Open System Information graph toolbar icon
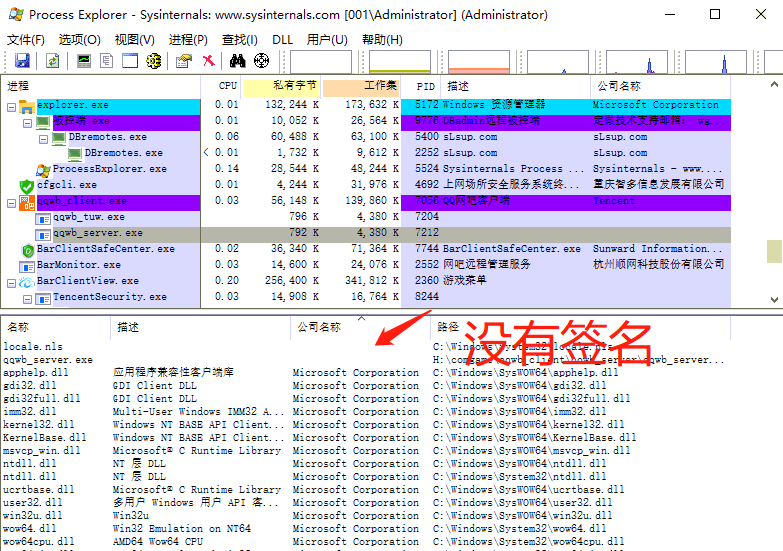Viewport: 783px width, 551px height. coord(83,61)
